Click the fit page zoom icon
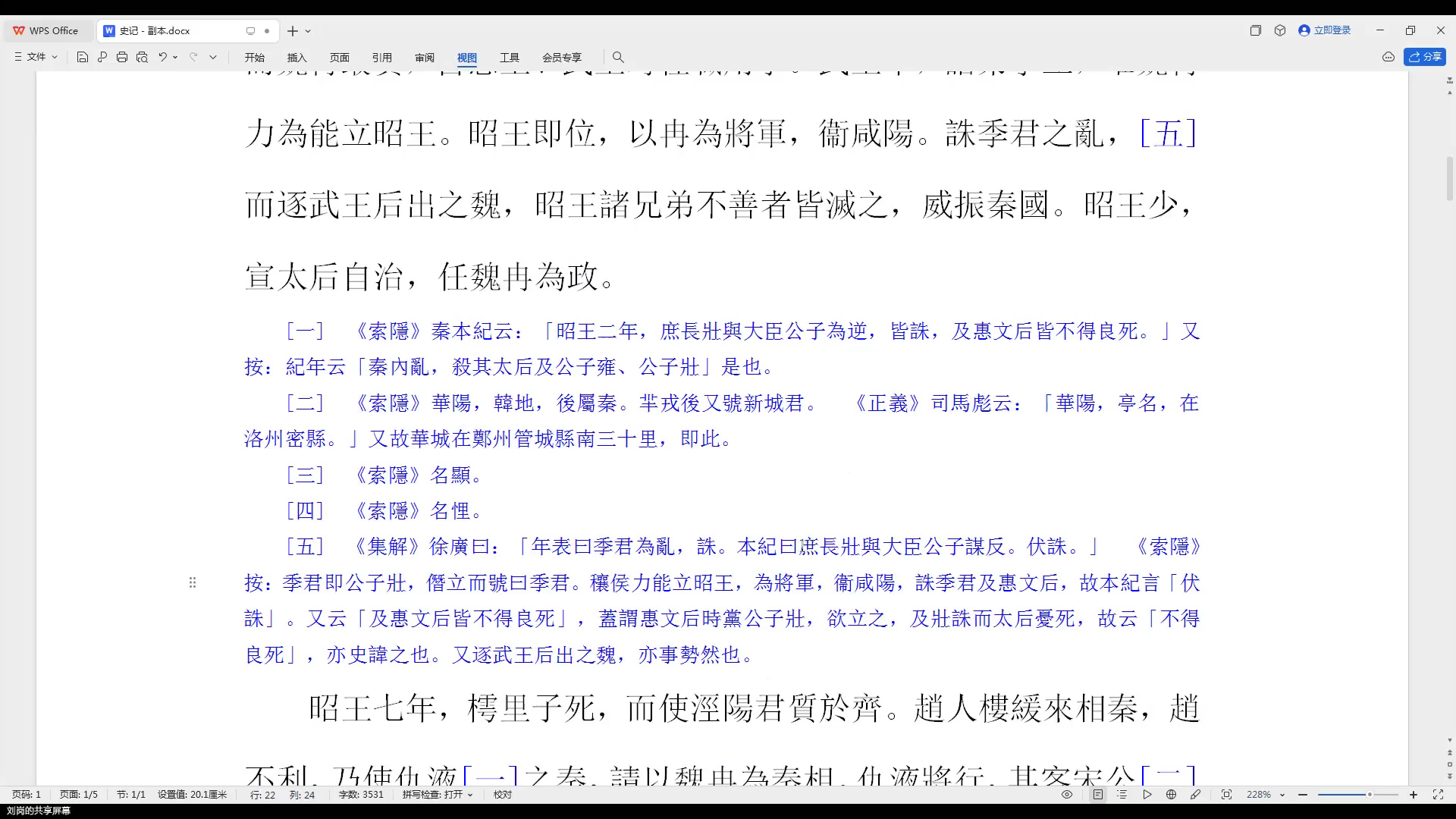 1226,795
